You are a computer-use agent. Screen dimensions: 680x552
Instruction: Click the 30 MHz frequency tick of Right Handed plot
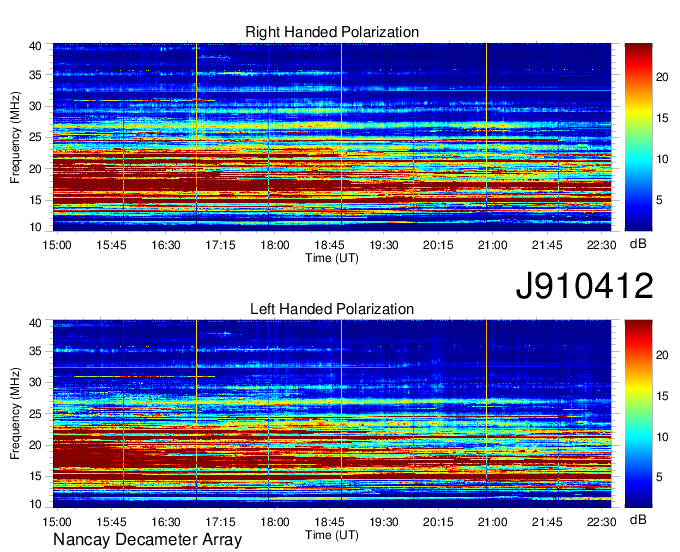coord(35,106)
